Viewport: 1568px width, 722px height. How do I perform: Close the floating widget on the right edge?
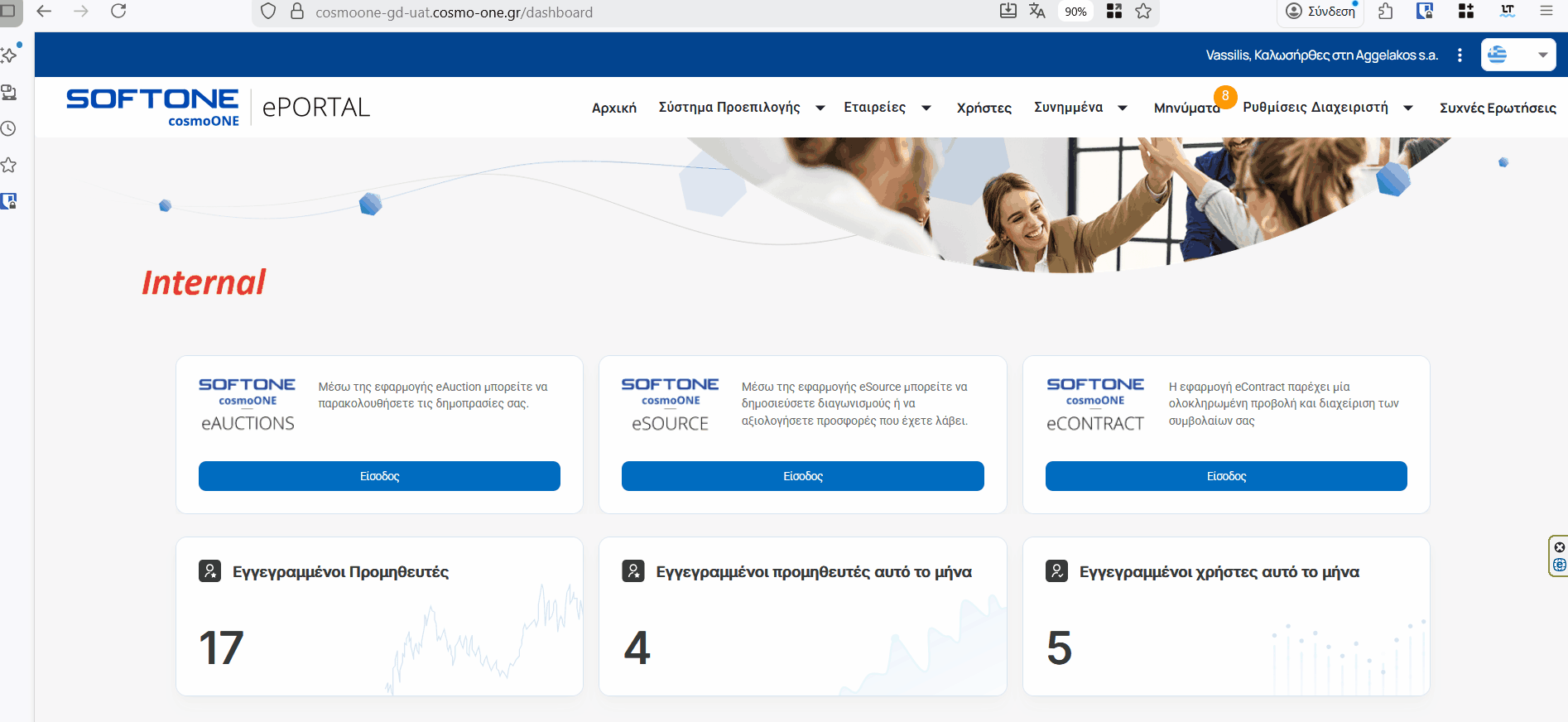coord(1560,547)
